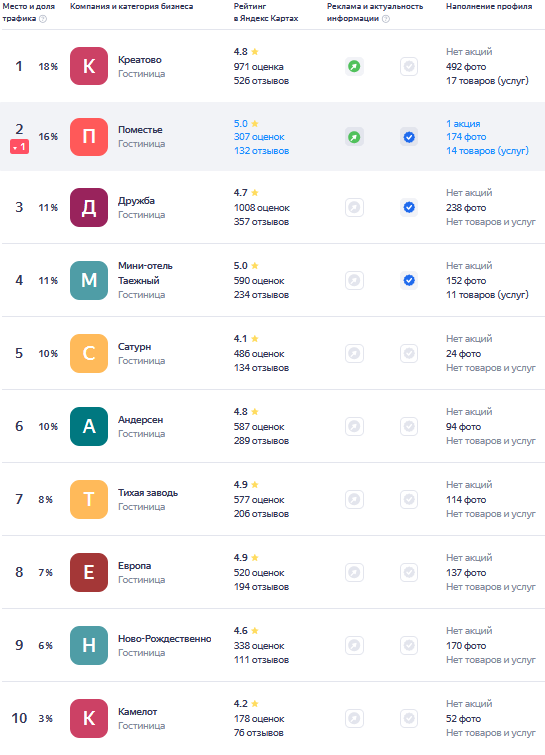Image resolution: width=545 pixels, height=755 pixels.
Task: Click the gray verification checkmark for Камелот
Action: pyautogui.click(x=409, y=718)
